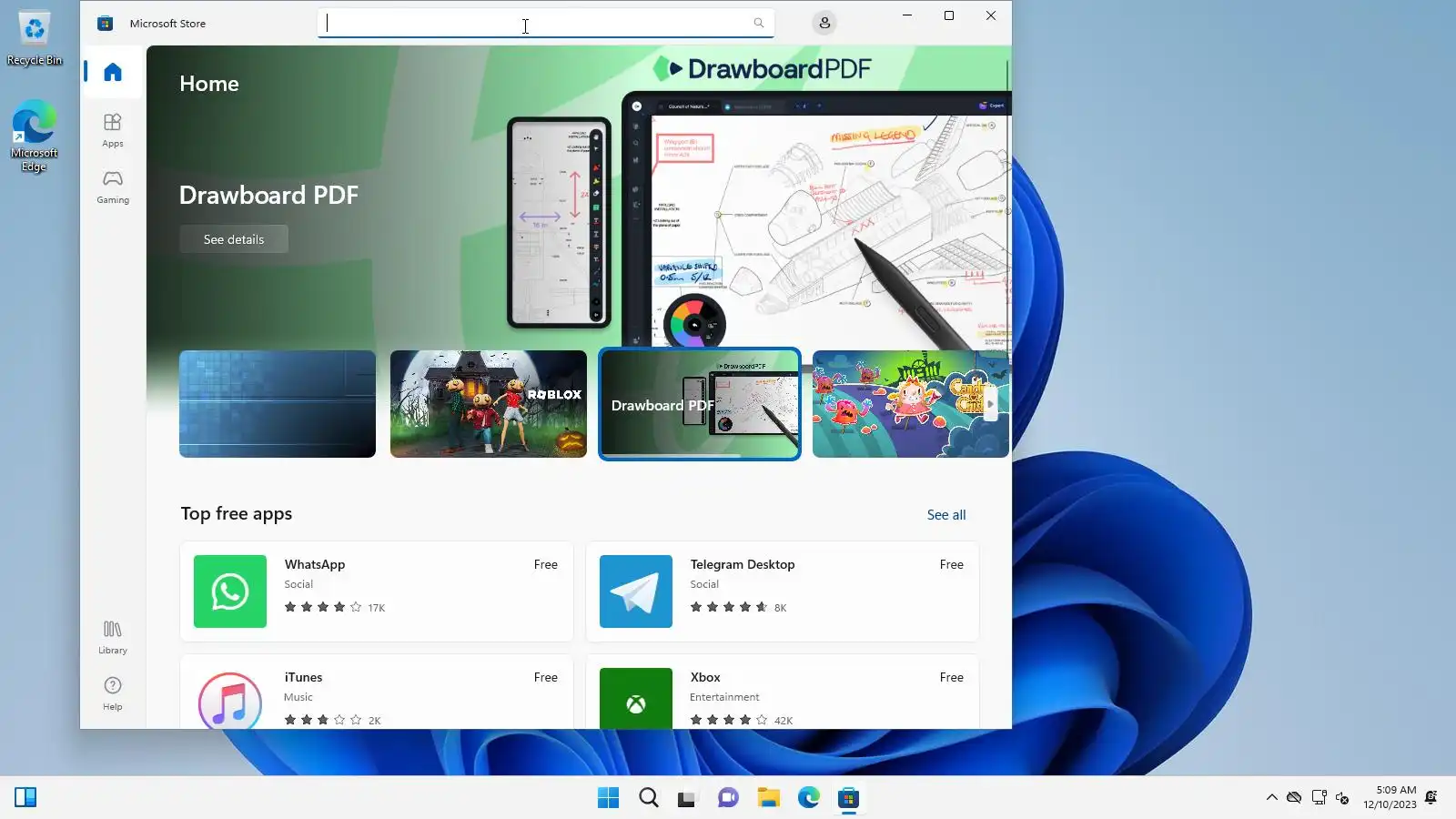Click the DrawboardPDF logo in the banner

click(x=763, y=68)
